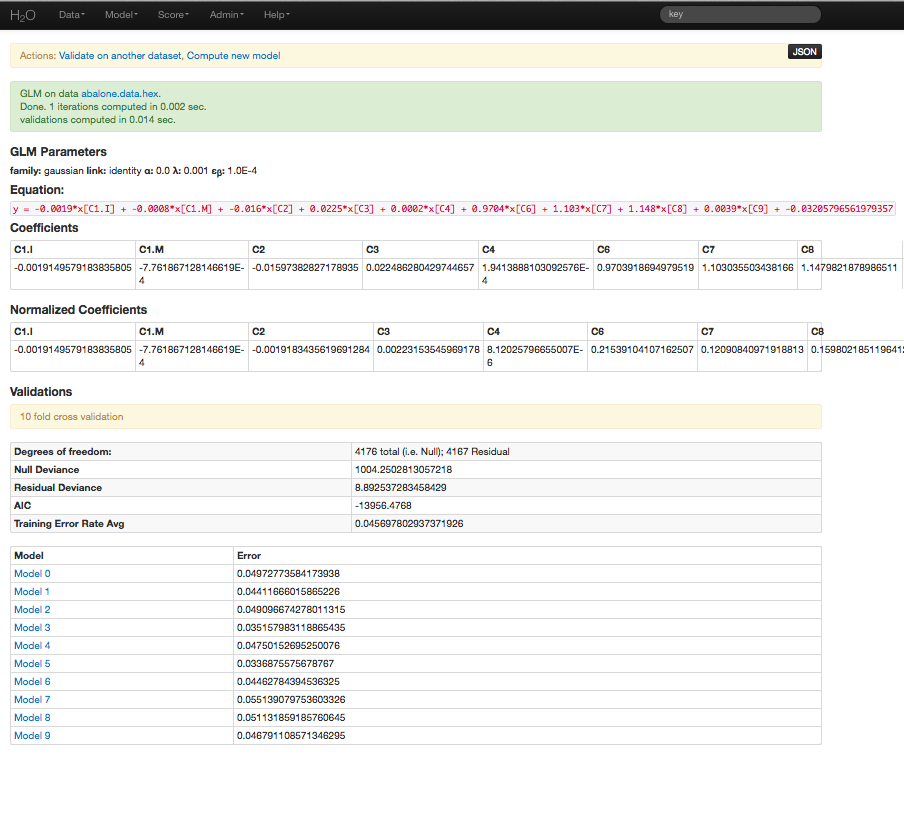904x823 pixels.
Task: Open Model 1 results
Action: coord(31,591)
